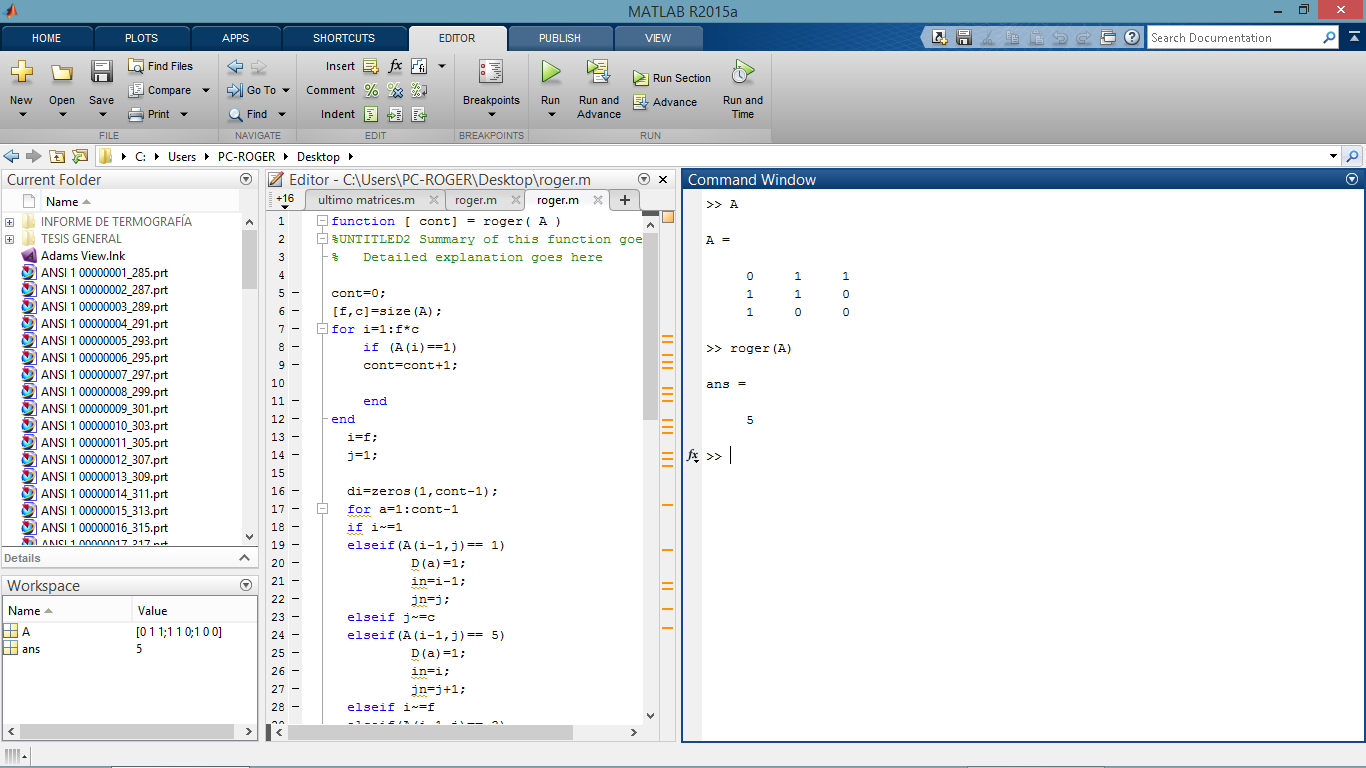This screenshot has width=1366, height=768.
Task: Insert a section break icon
Action: click(370, 66)
